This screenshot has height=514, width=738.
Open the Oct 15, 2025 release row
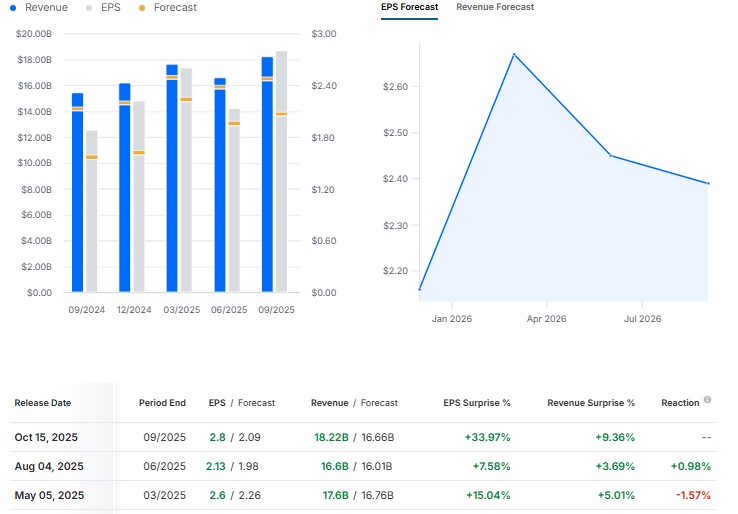point(46,437)
